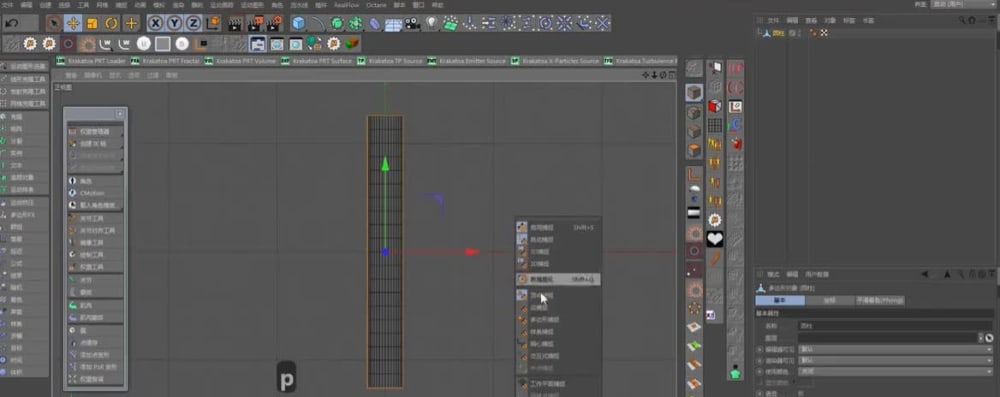Click the green Y axis arrow handle
This screenshot has width=1000, height=397.
click(x=385, y=164)
